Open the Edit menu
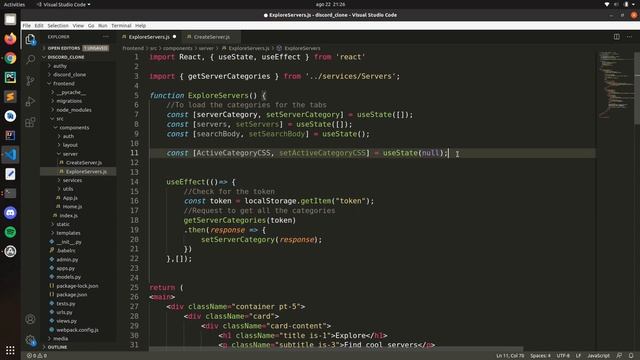This screenshot has height=360, width=640. [x=39, y=25]
